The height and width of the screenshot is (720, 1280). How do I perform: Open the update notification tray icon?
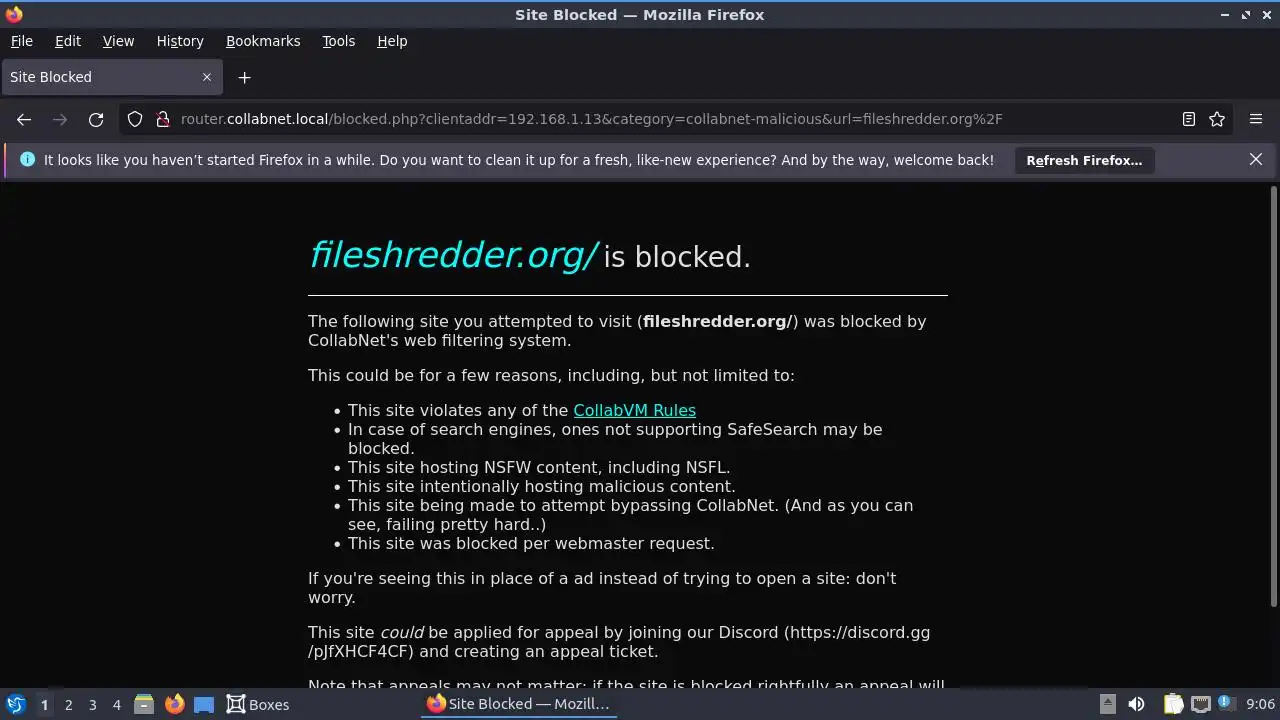[x=1225, y=704]
